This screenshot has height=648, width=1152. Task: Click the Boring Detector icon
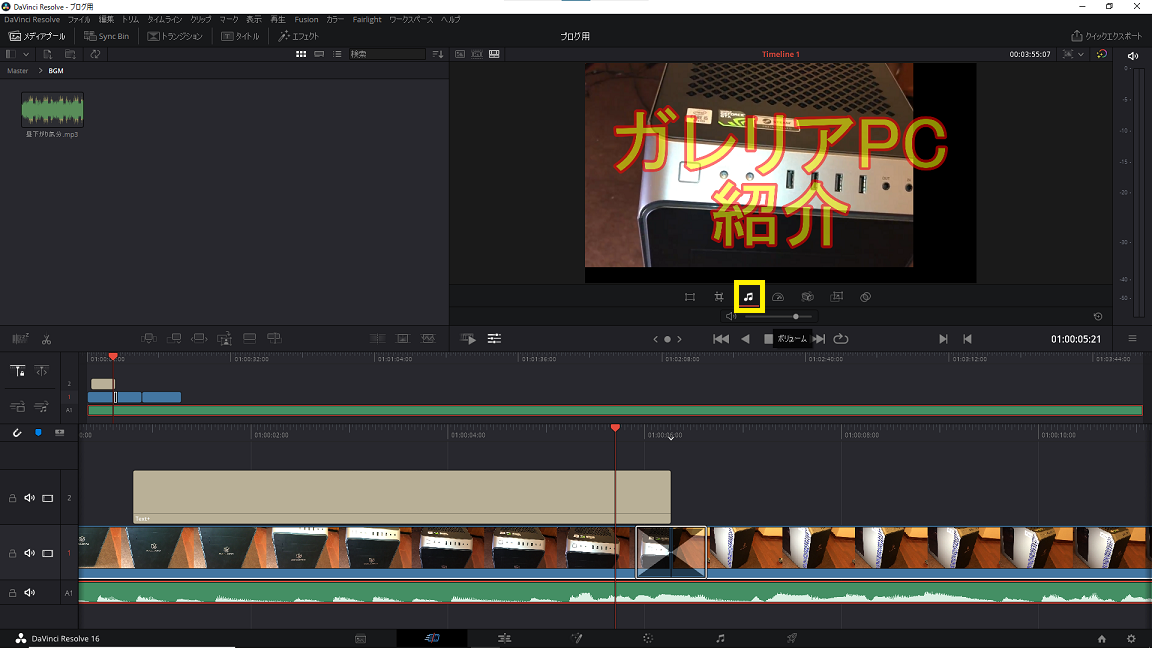point(21,339)
